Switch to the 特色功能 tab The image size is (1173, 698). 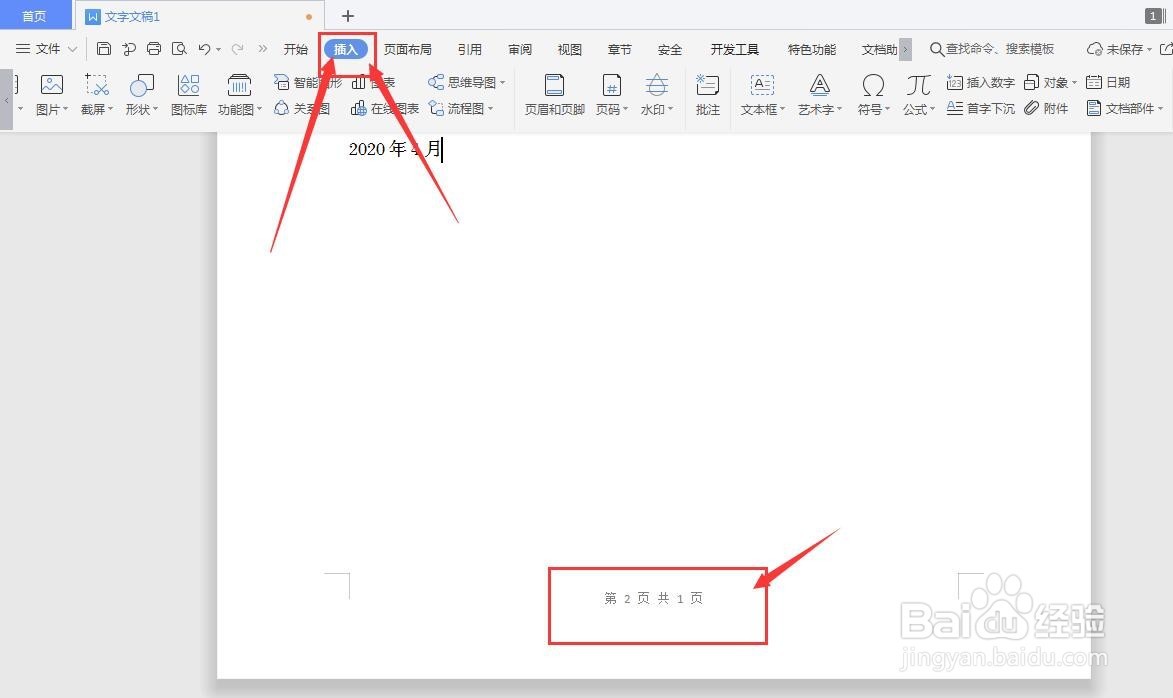point(812,49)
